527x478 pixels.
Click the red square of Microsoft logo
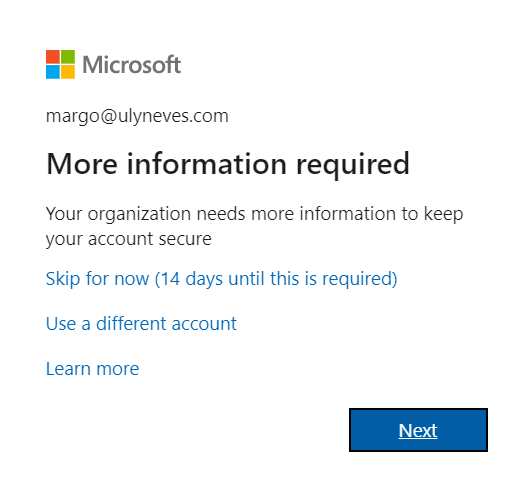(53, 57)
